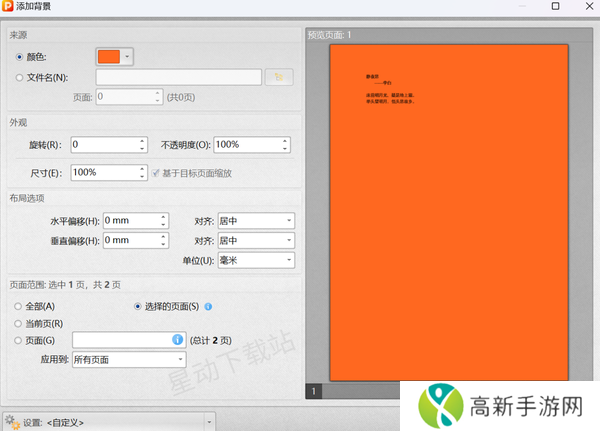The height and width of the screenshot is (431, 600).
Task: Decrease the 垂直偏移 stepper
Action: 163,244
